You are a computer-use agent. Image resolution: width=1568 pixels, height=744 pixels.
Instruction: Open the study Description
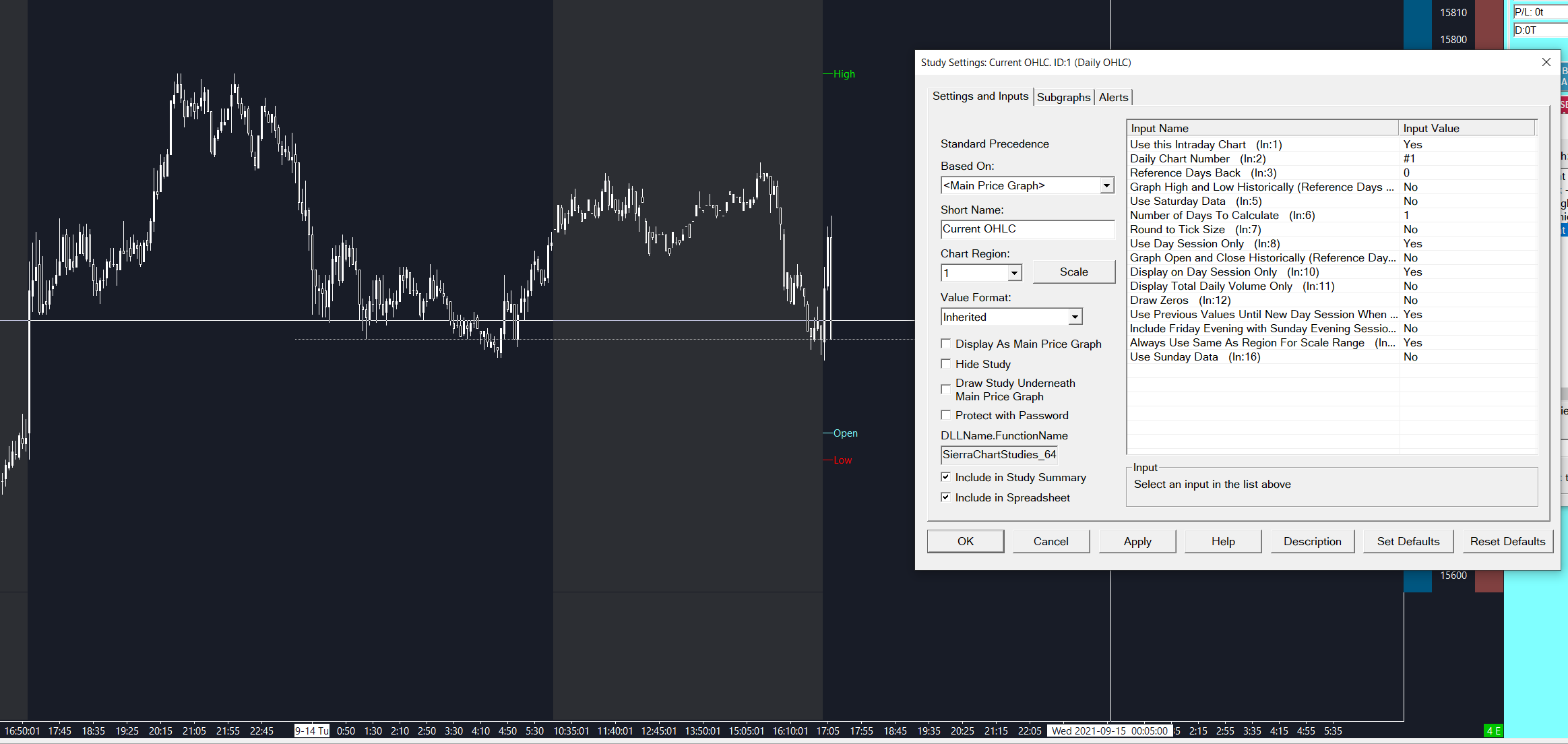1312,541
